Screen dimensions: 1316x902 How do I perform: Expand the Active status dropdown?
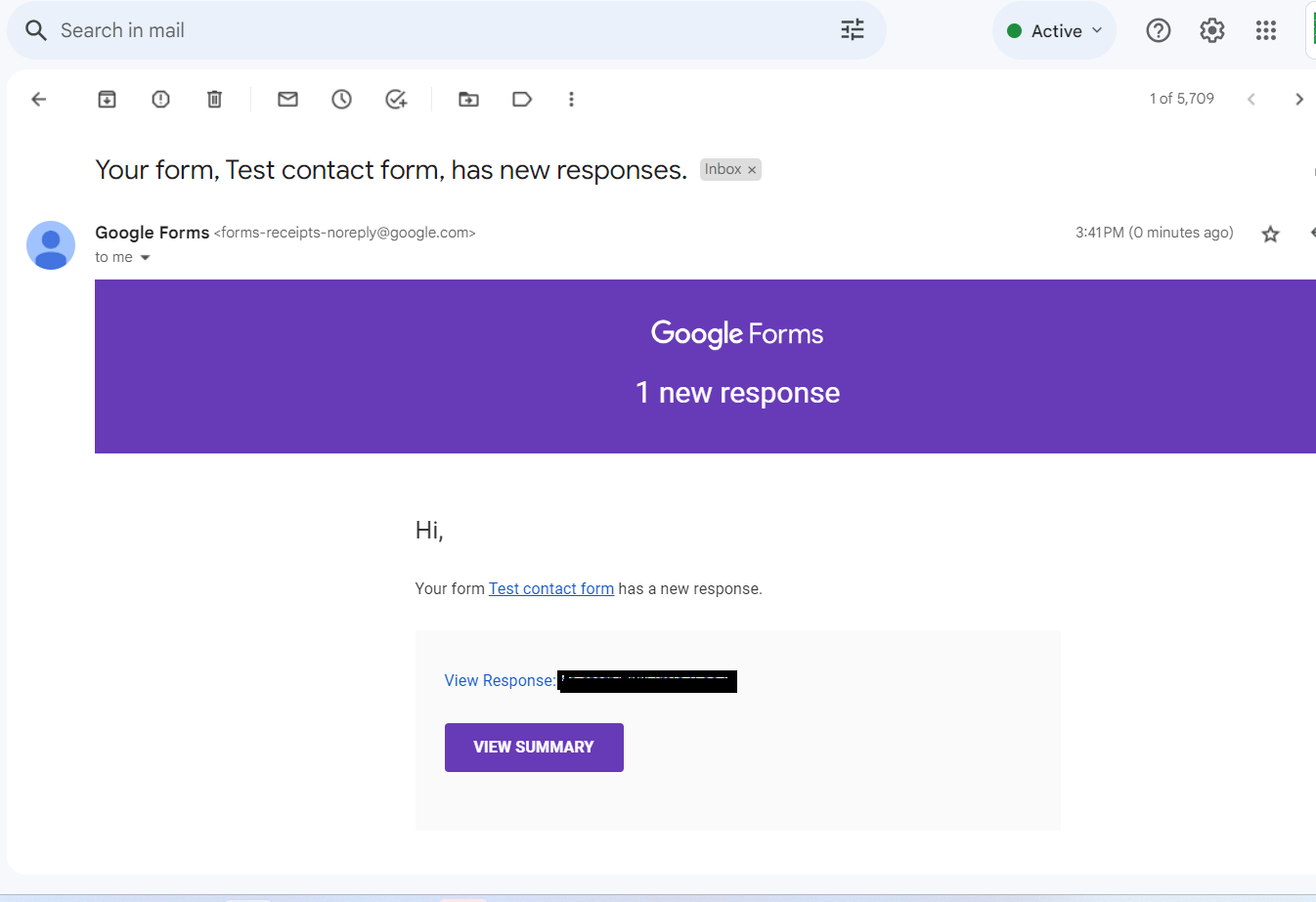coord(1054,30)
